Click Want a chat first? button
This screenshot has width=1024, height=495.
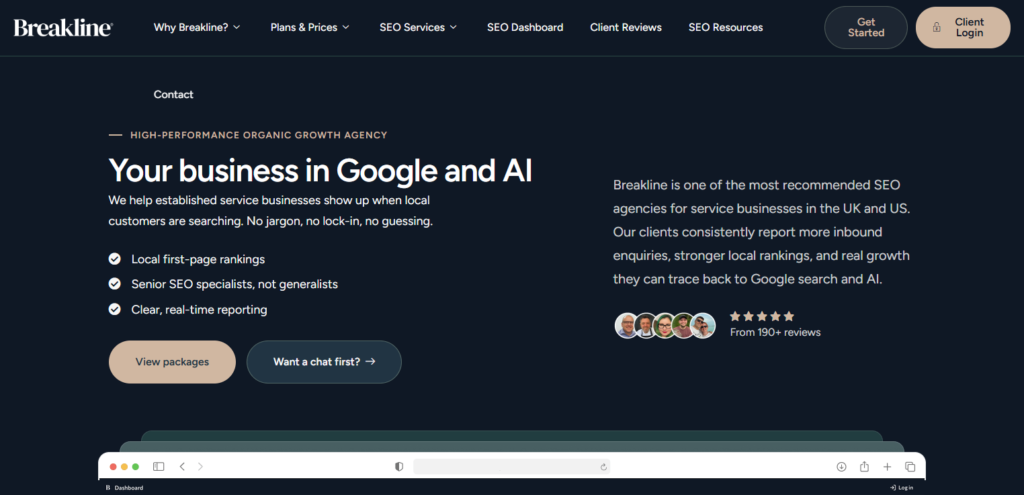[324, 362]
